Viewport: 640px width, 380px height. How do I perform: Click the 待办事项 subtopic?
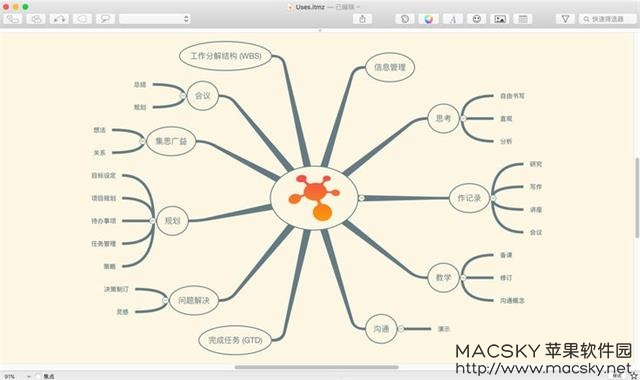104,221
